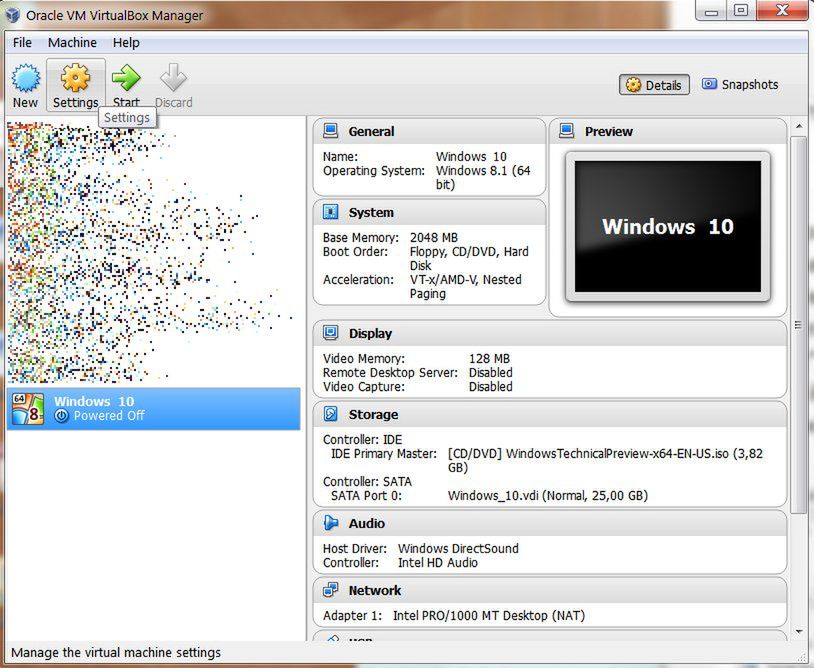Click the Intel HD Audio controller value
This screenshot has height=668, width=814.
point(438,563)
